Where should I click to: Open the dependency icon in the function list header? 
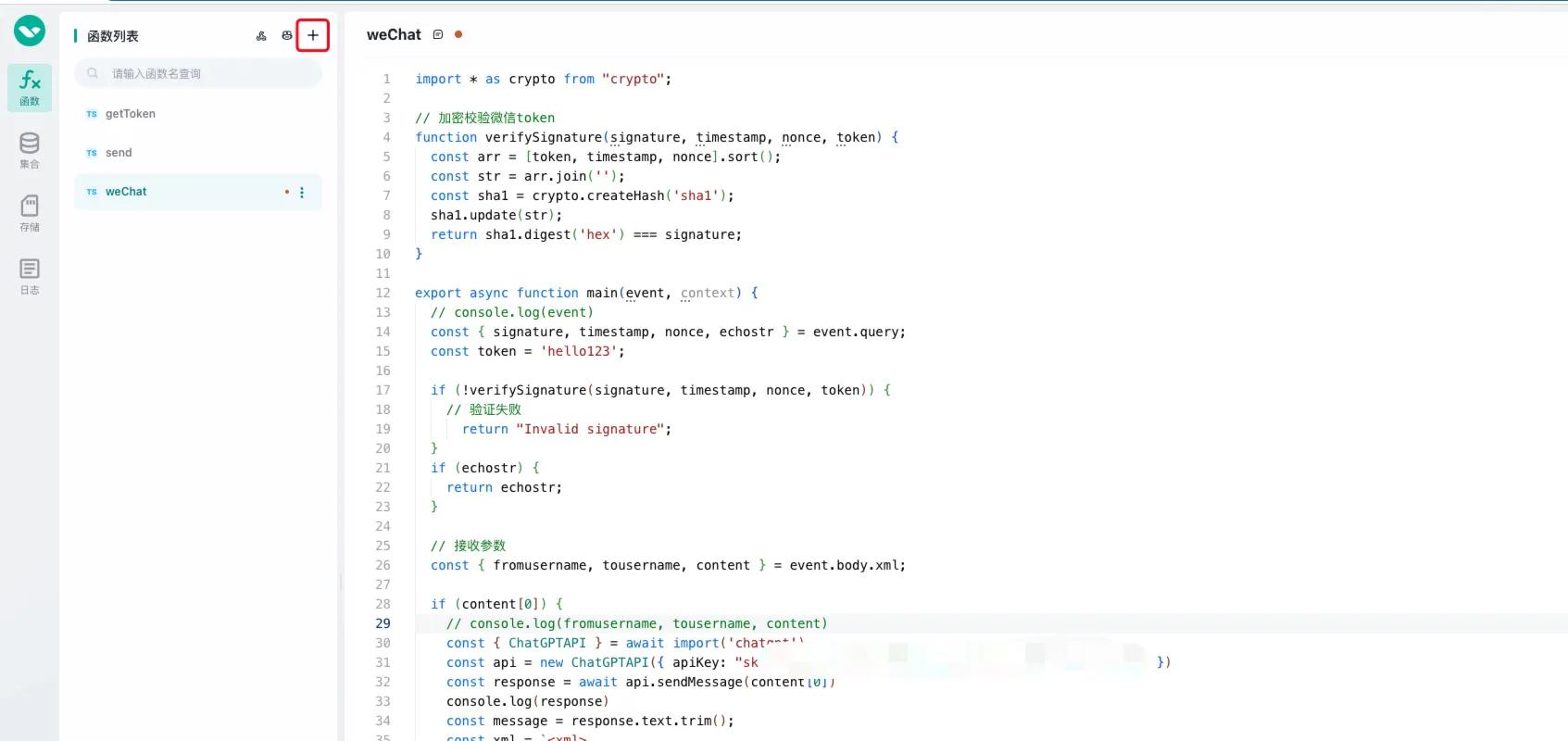point(261,36)
